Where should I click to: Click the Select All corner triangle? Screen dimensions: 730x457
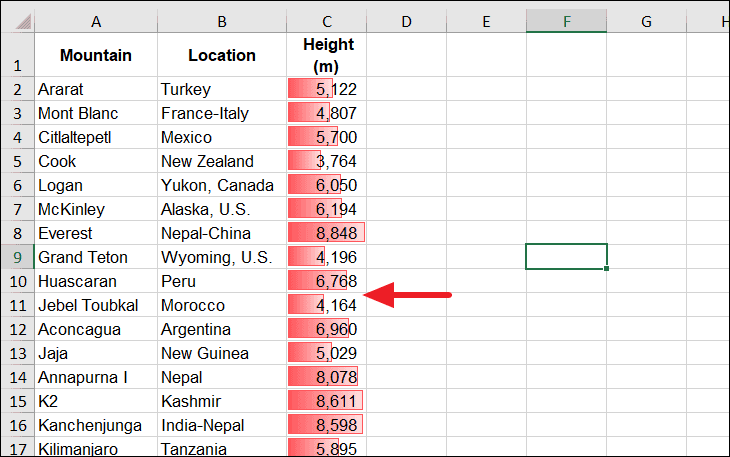[x=23, y=21]
